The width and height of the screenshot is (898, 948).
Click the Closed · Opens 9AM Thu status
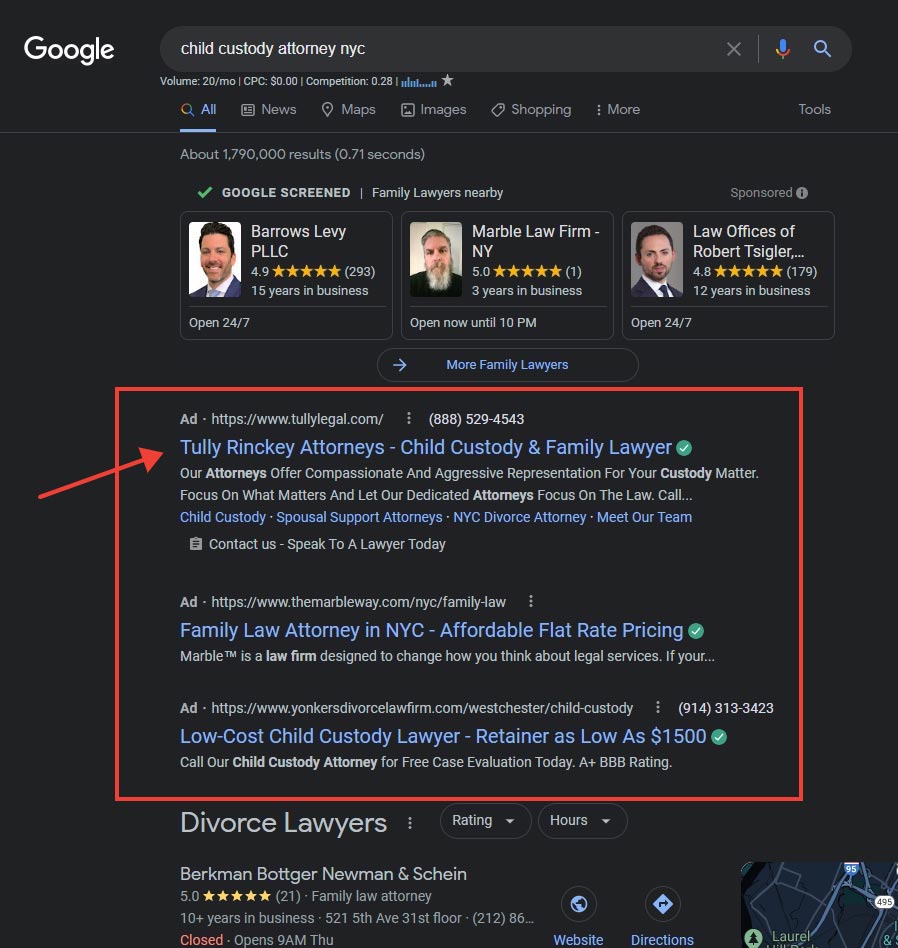coord(256,940)
